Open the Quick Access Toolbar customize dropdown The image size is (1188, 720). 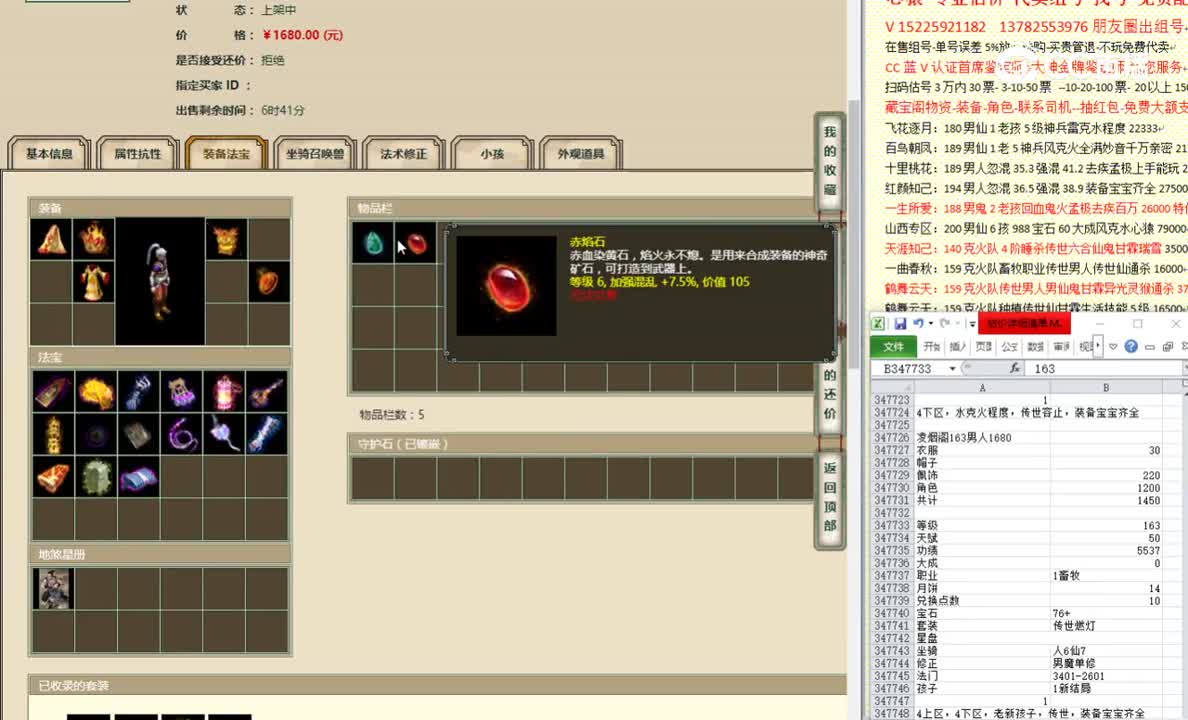point(972,322)
